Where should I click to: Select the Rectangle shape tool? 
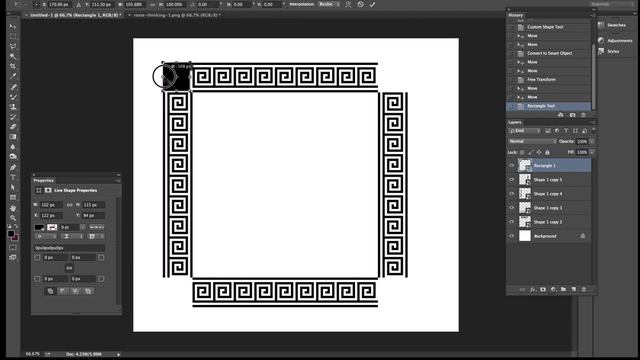coord(13,198)
